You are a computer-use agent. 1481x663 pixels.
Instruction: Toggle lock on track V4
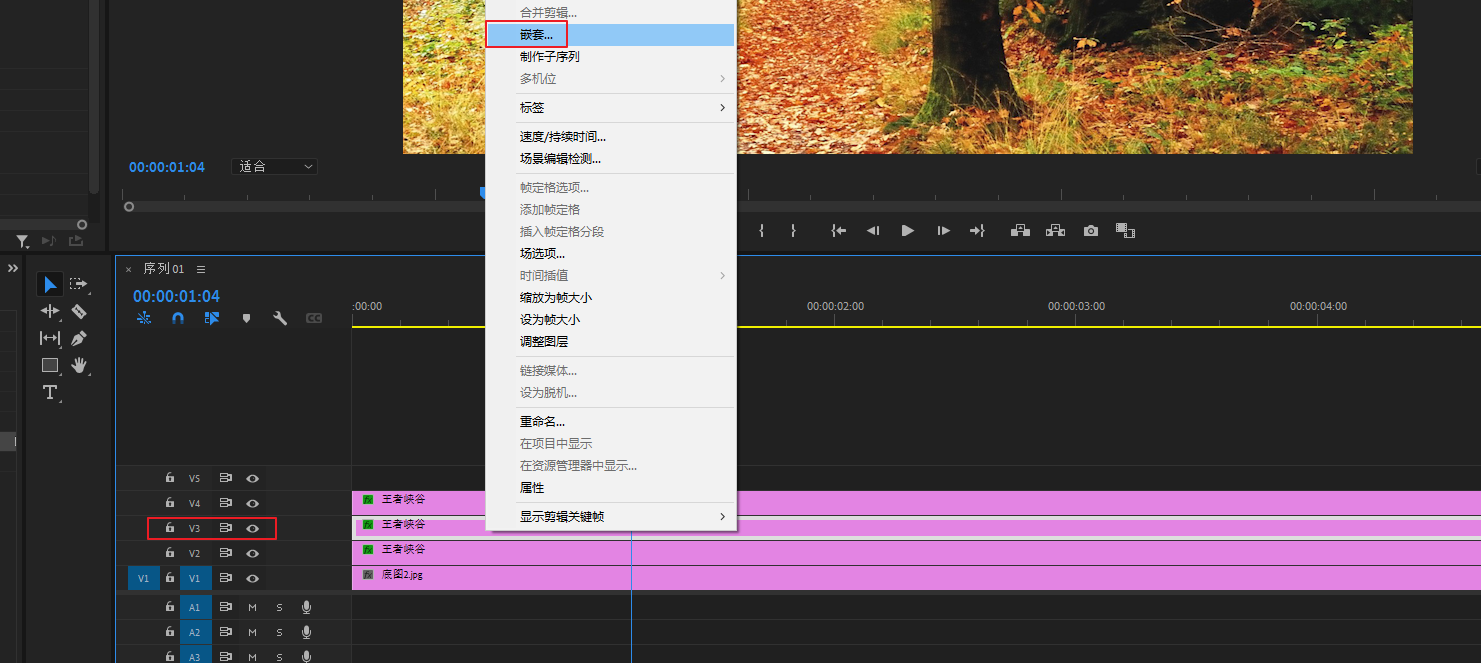[170, 503]
